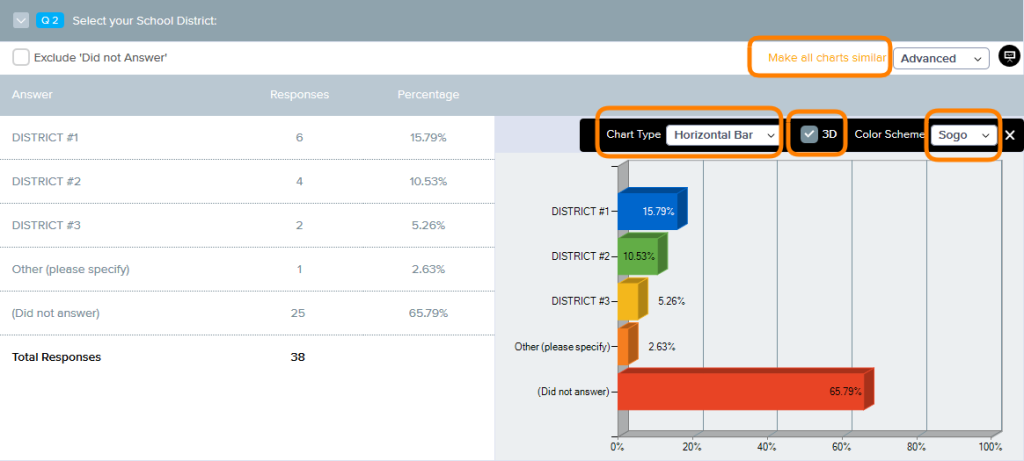Viewport: 1024px width, 461px height.
Task: Click the Q 2 question badge
Action: (50, 20)
